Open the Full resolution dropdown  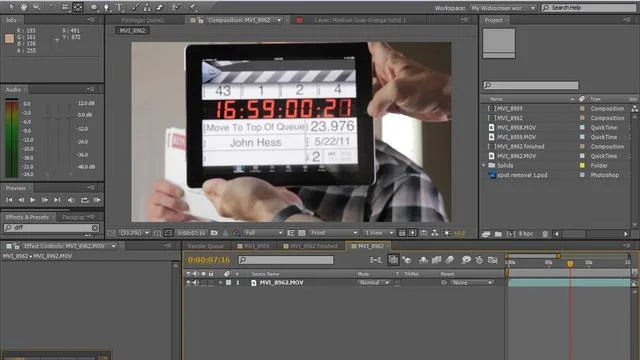pyautogui.click(x=263, y=233)
